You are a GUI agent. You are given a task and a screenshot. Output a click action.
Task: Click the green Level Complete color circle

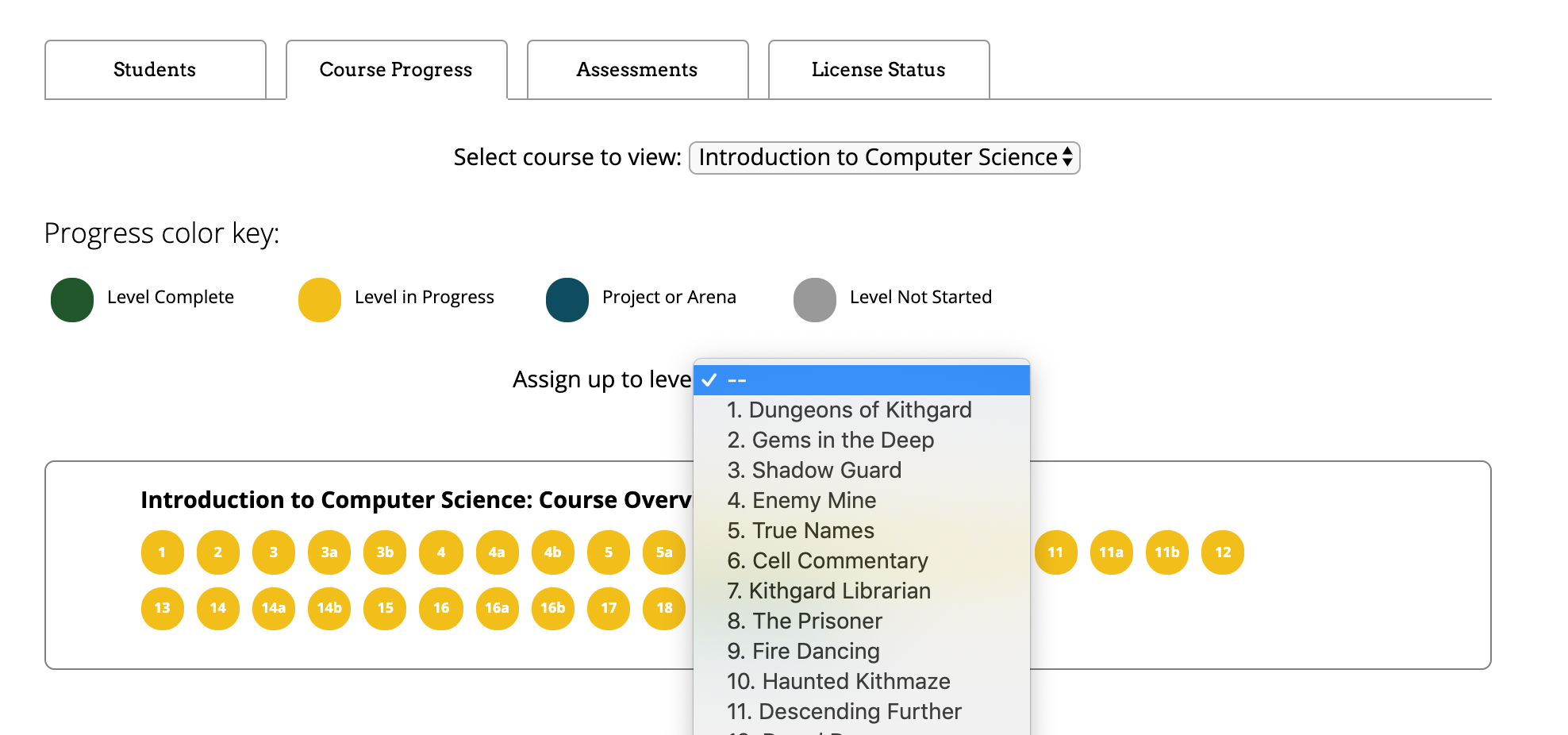click(69, 300)
